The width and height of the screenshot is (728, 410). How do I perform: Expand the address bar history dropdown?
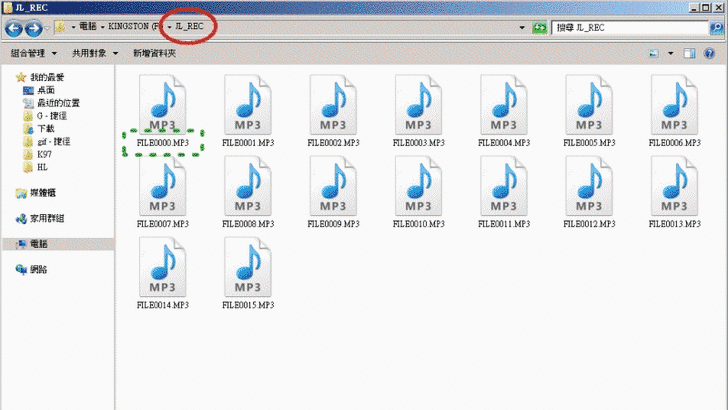pos(522,27)
